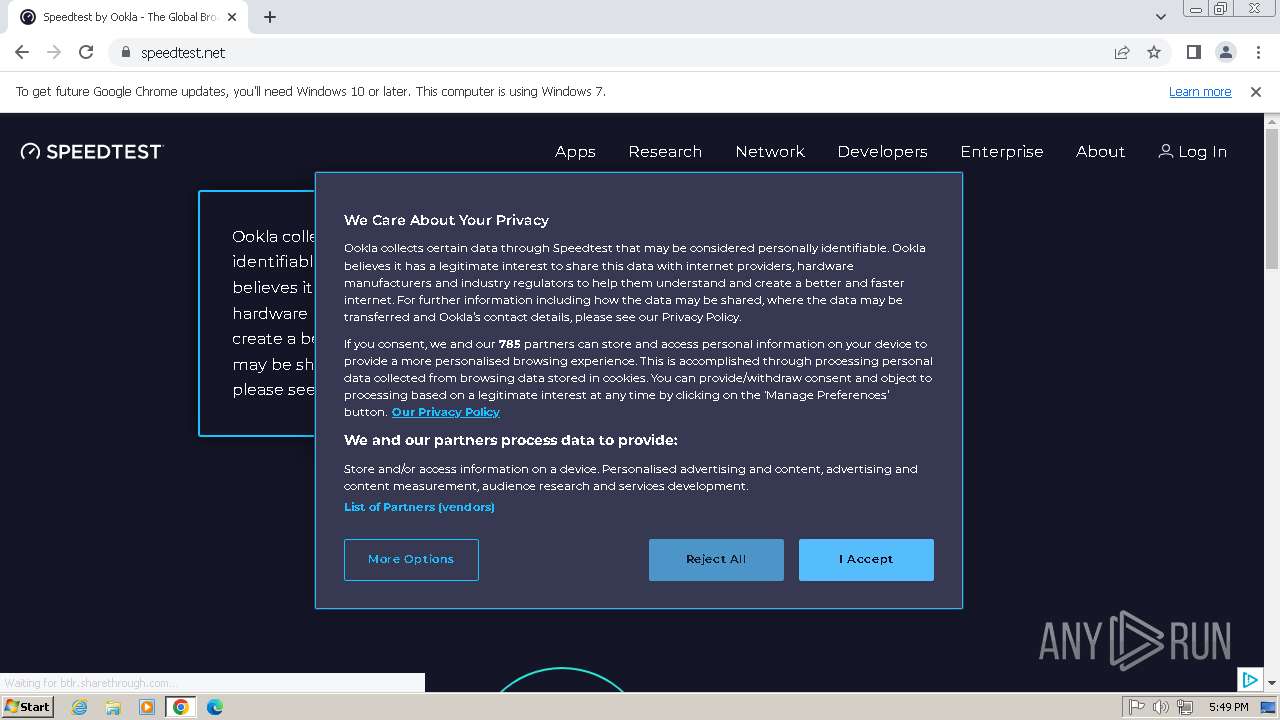Open Learn more link about Chrome updates
Screen dimensions: 1280x720
1200,92
